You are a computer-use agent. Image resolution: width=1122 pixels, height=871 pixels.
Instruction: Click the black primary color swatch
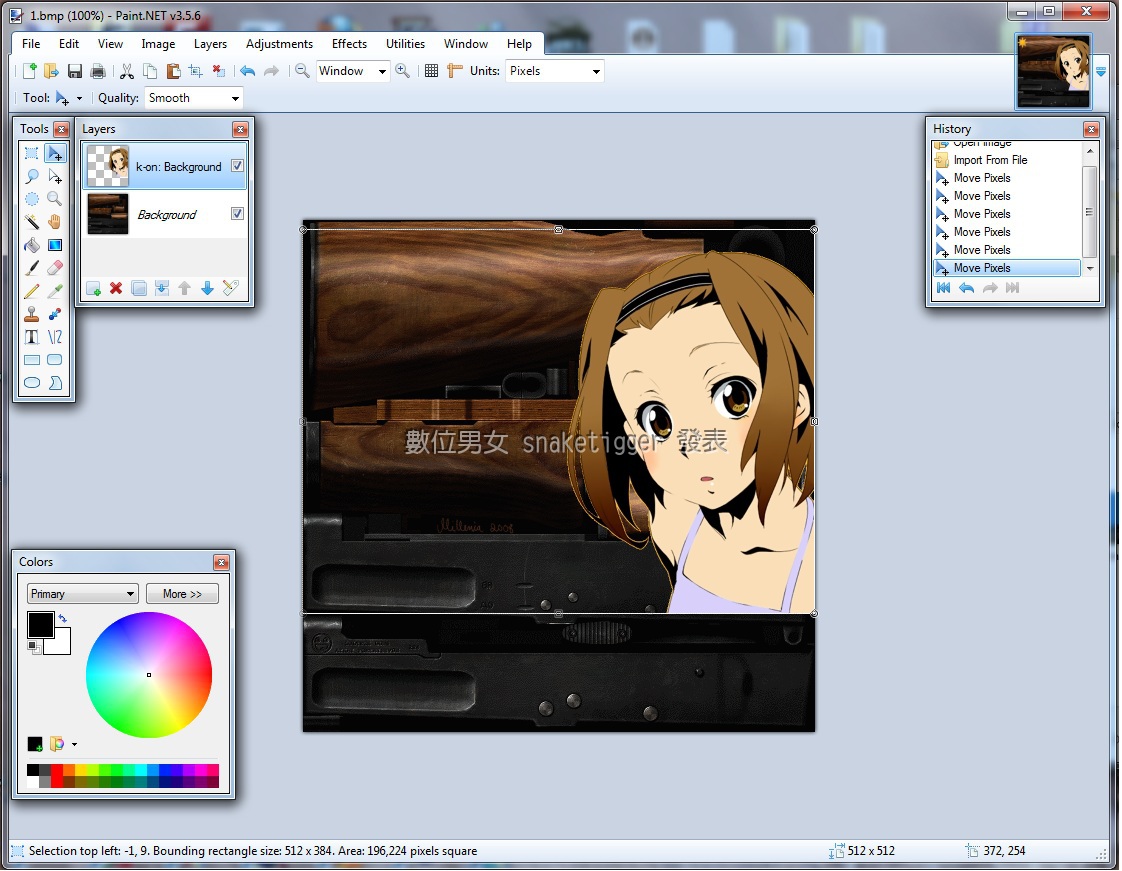click(41, 625)
